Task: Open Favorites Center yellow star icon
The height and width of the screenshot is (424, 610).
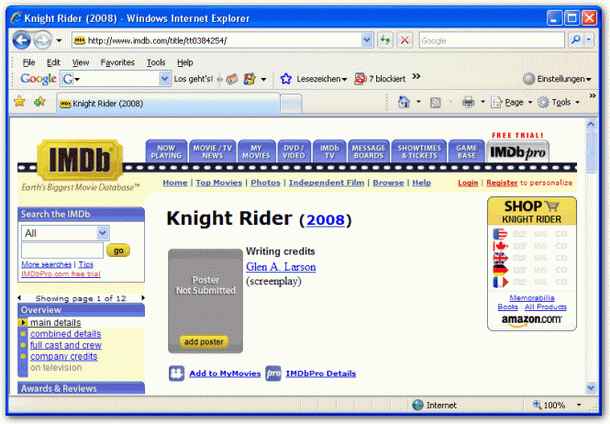Action: 19,102
